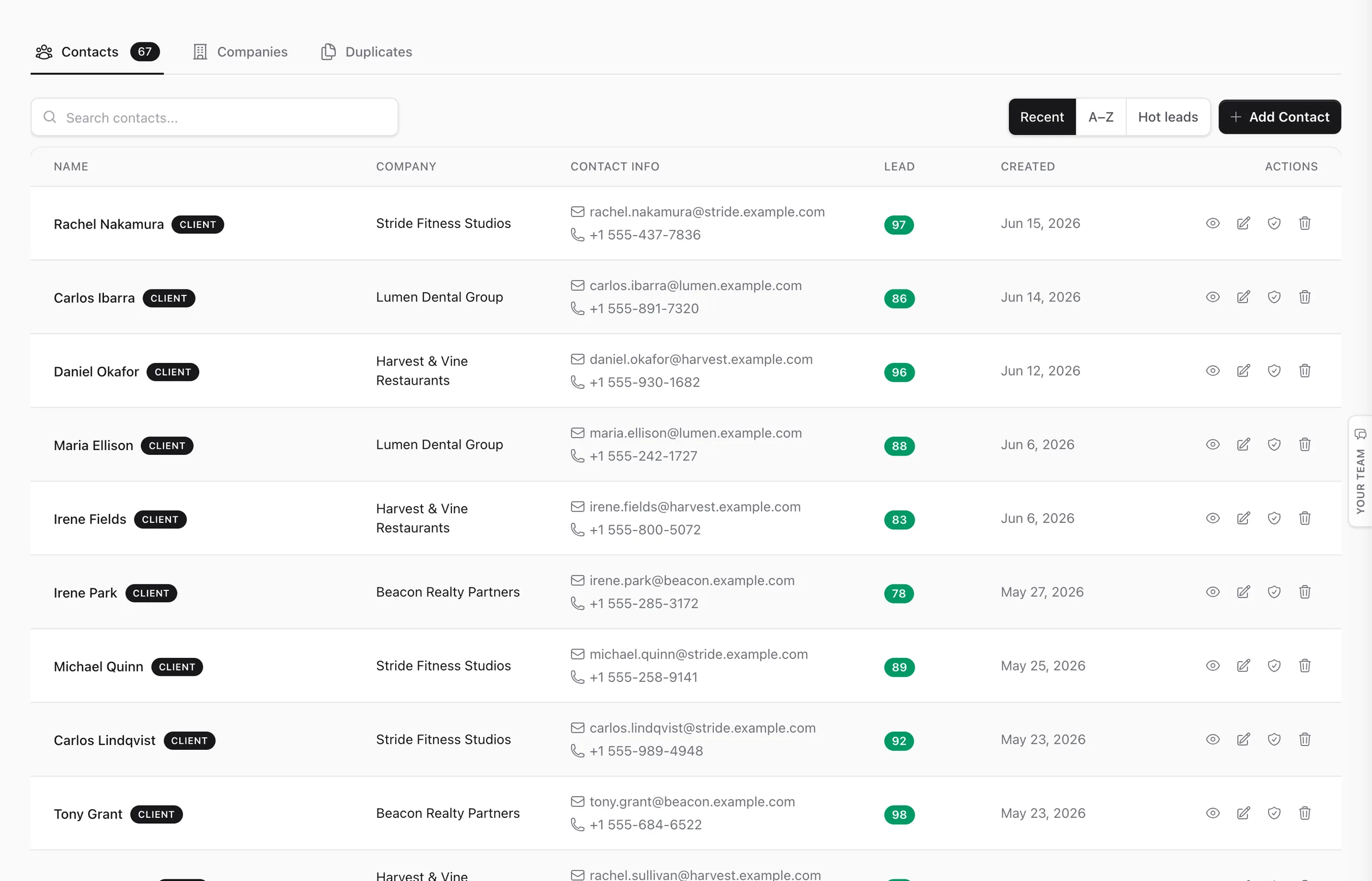Click shield check icon for Maria Ellison
Viewport: 1372px width, 881px height.
(1273, 445)
